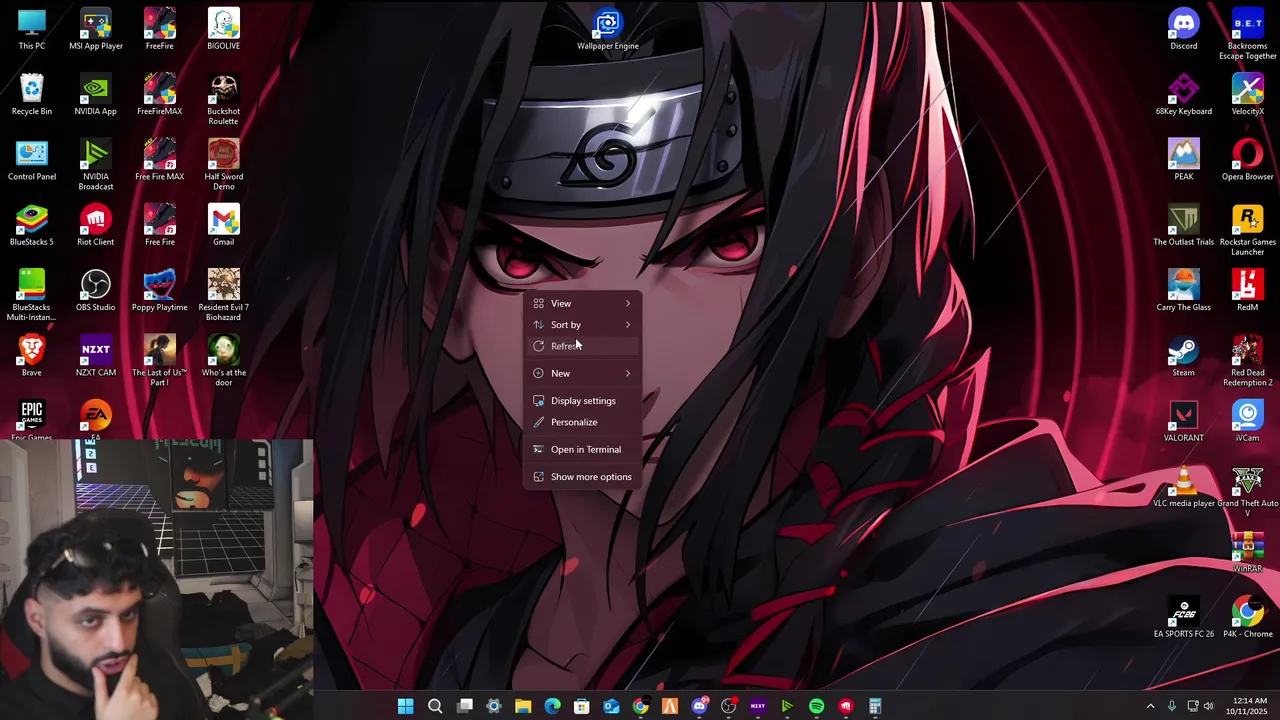1280x720 pixels.
Task: Expand the View submenu
Action: click(x=583, y=303)
